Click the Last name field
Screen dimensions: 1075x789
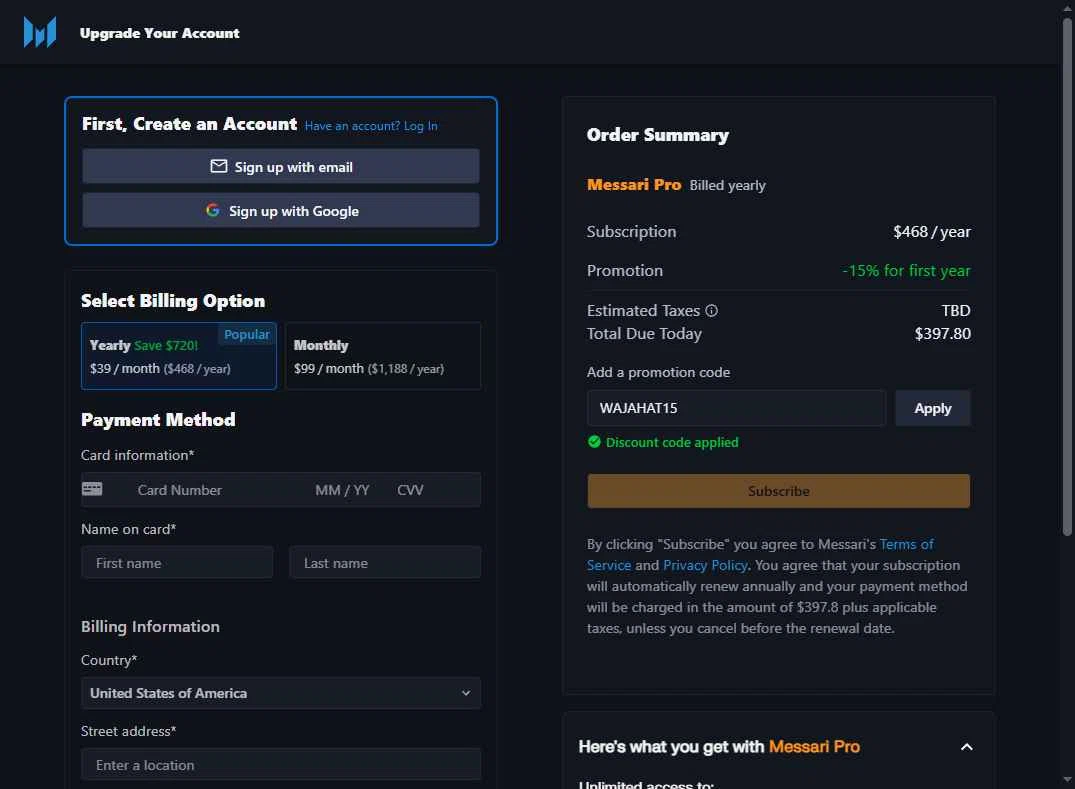385,563
